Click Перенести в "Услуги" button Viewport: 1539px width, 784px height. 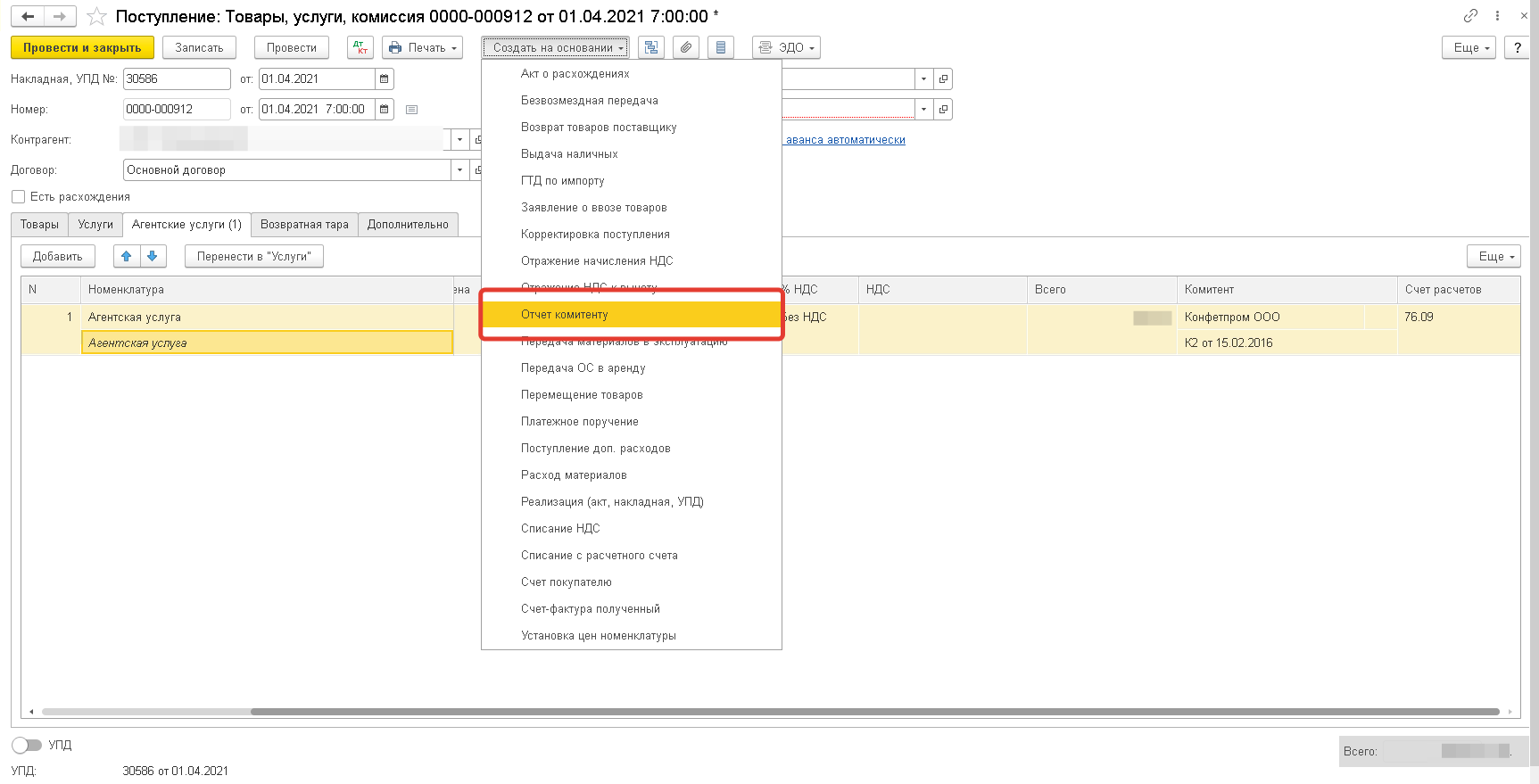tap(254, 256)
